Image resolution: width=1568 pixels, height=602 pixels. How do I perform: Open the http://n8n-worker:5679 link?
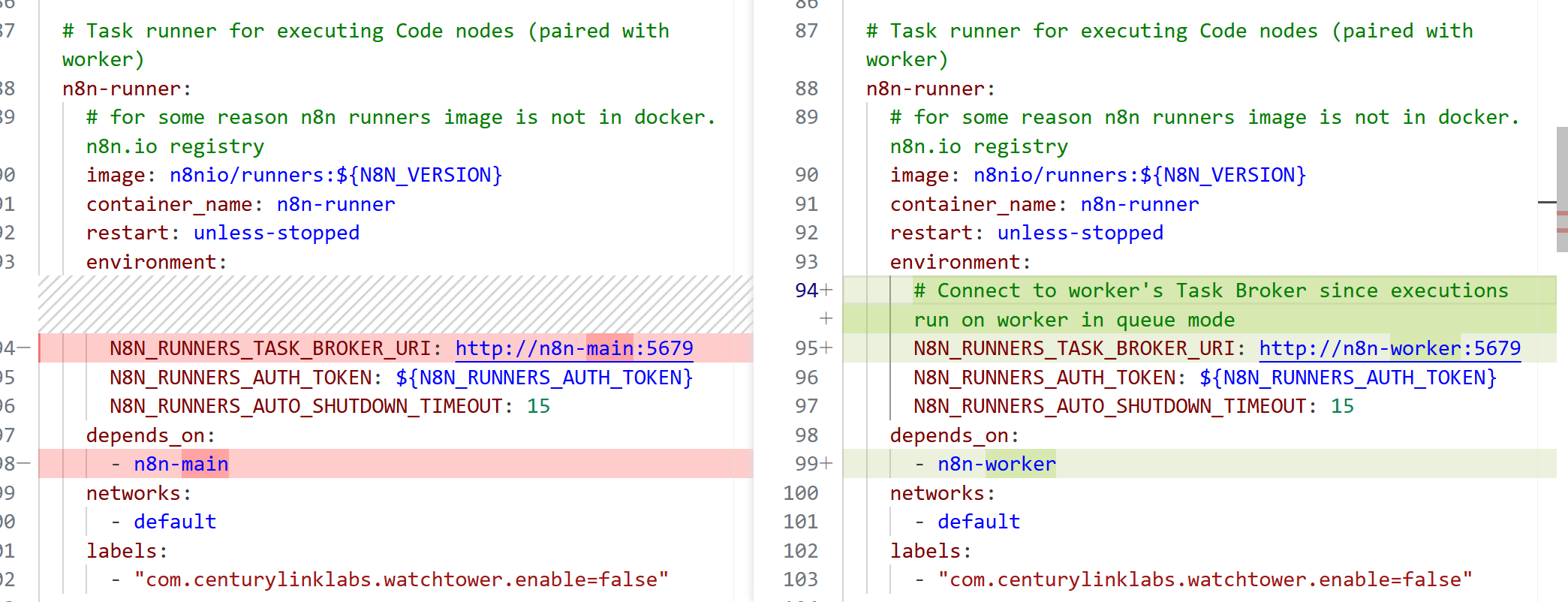(x=1389, y=348)
